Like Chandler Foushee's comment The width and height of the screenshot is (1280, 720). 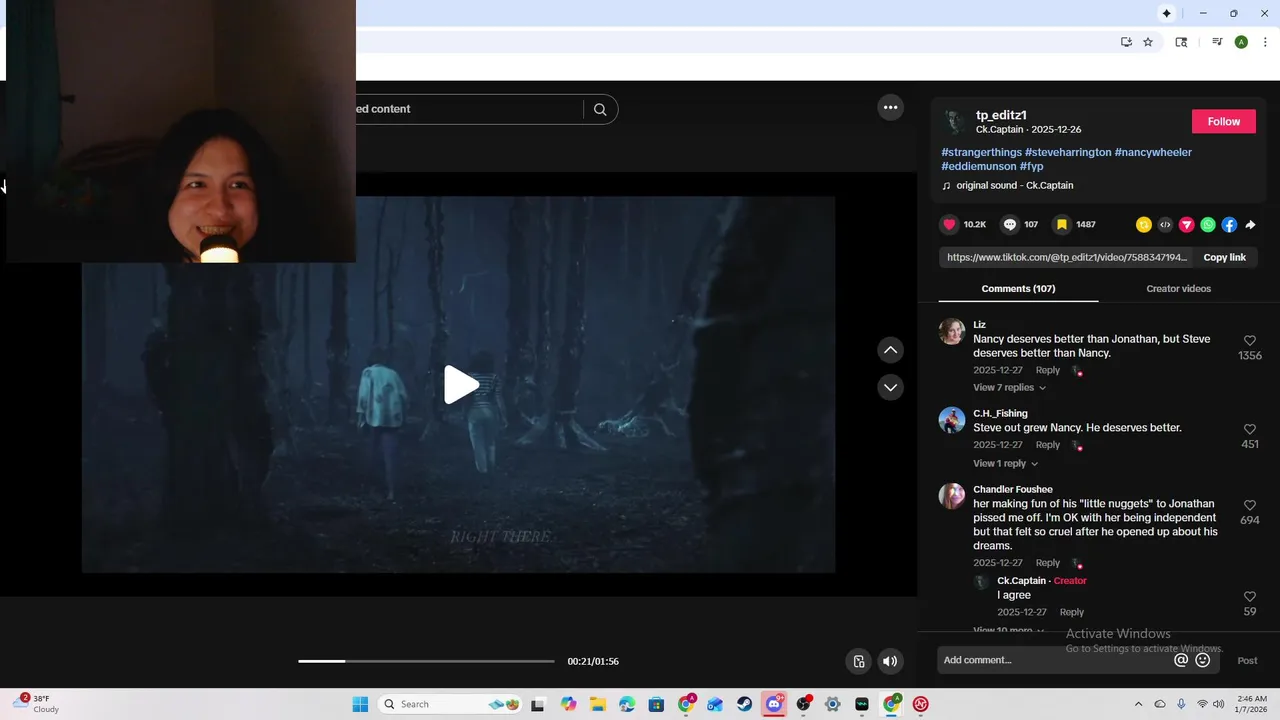[1249, 505]
